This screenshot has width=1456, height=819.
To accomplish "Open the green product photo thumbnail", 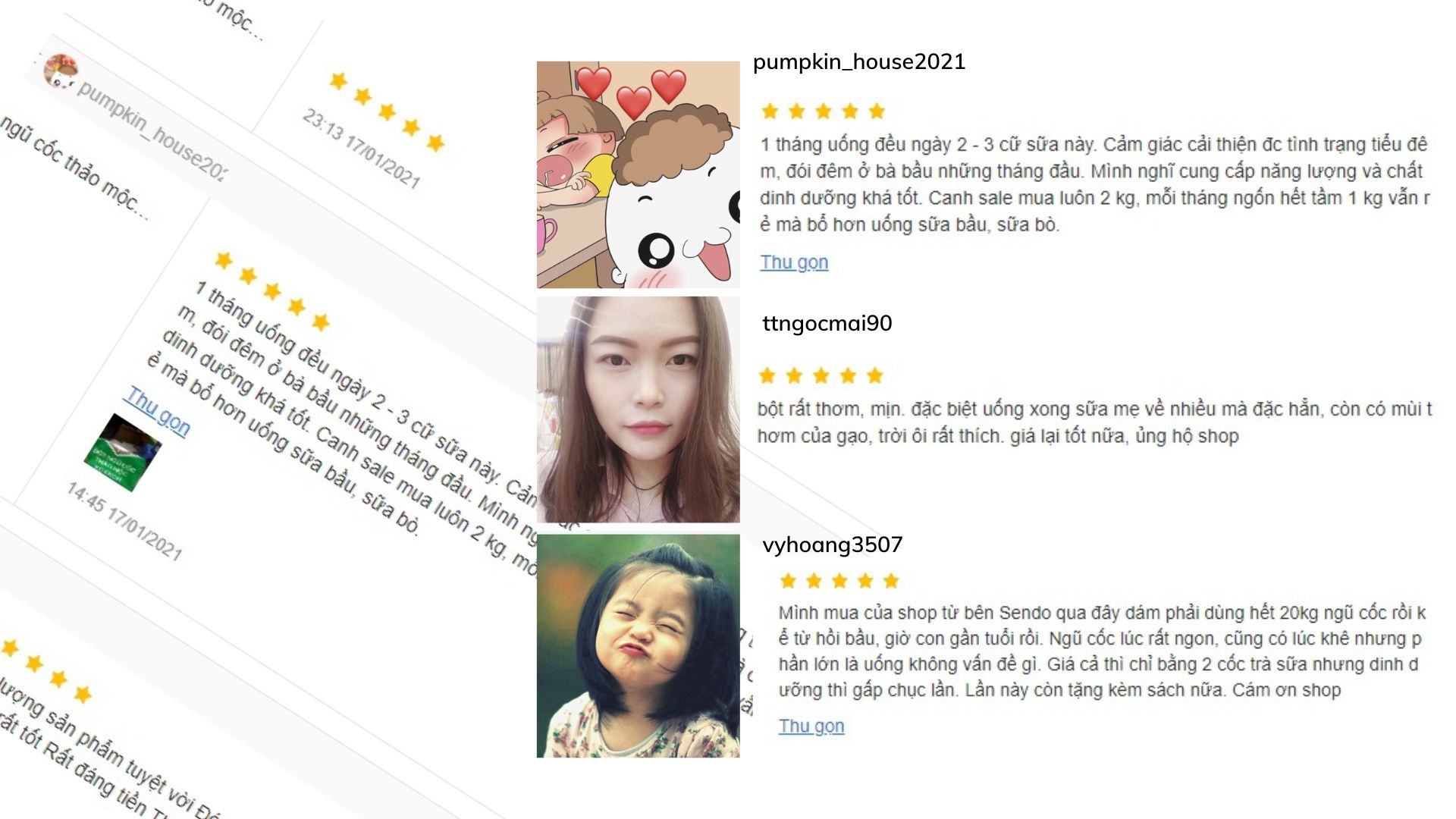I will [x=122, y=453].
